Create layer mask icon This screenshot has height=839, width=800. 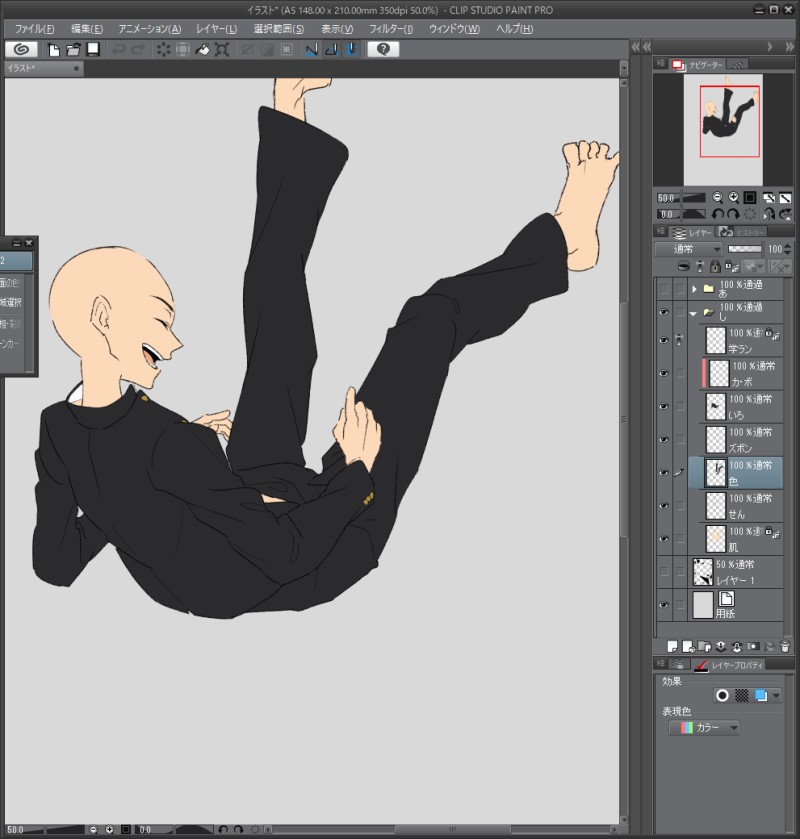[753, 646]
